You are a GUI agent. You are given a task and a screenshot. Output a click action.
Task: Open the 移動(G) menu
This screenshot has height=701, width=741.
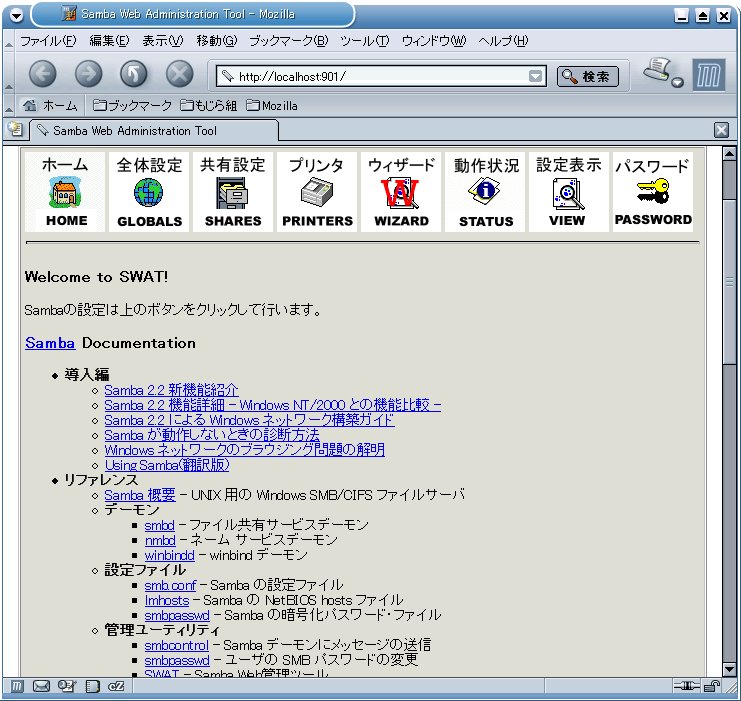(x=217, y=41)
